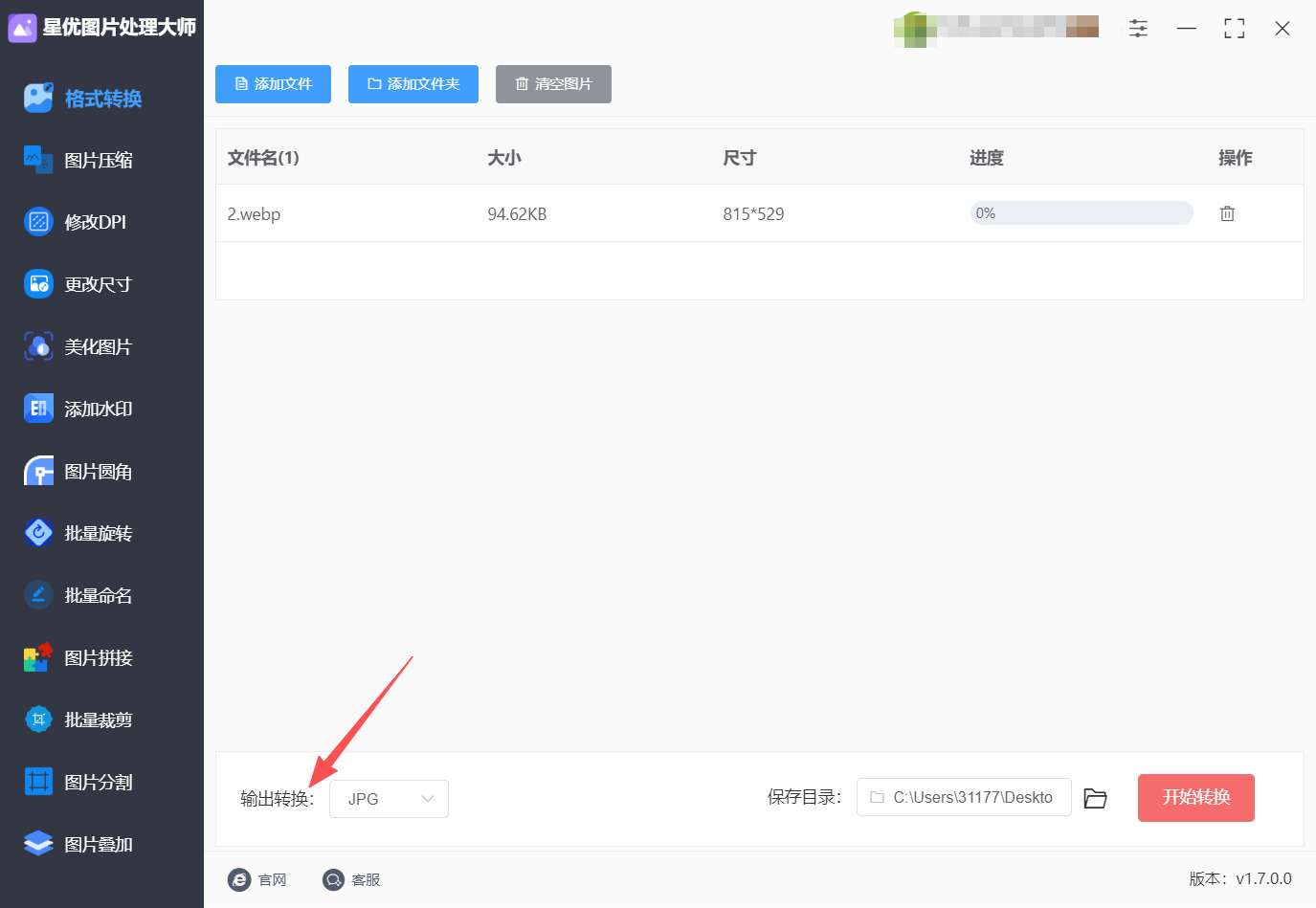Click the 版本: v1.7.0.0 version text

tap(1240, 878)
